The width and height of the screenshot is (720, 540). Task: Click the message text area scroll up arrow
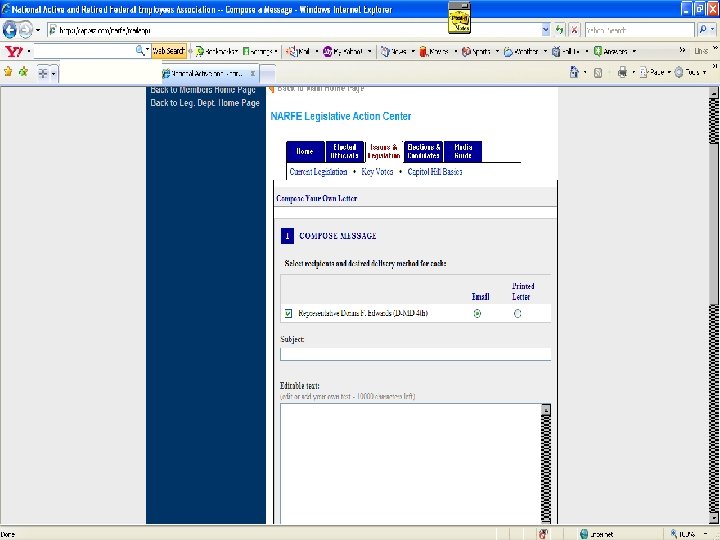pyautogui.click(x=546, y=410)
